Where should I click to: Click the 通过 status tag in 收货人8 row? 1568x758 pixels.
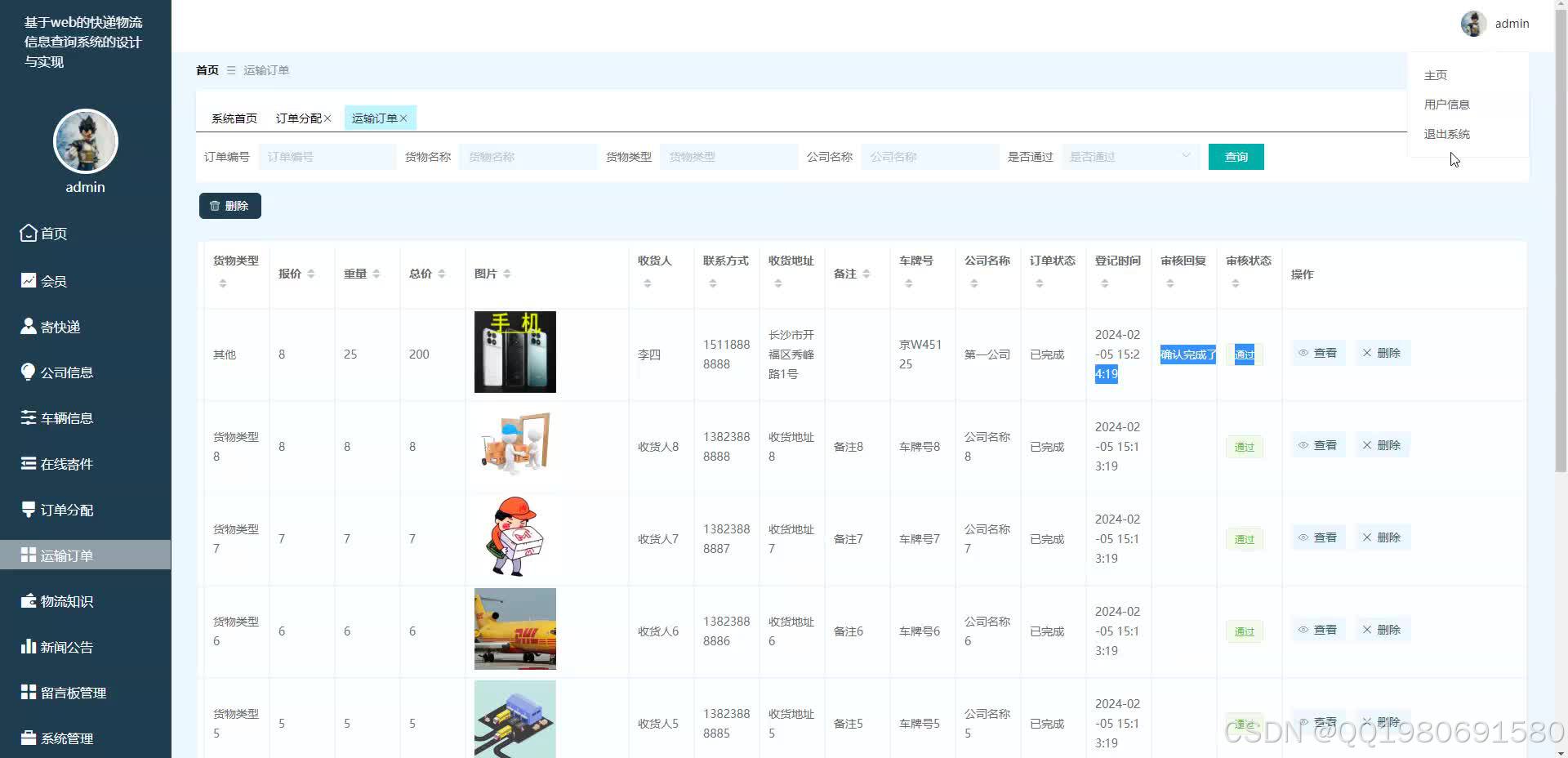(x=1245, y=447)
